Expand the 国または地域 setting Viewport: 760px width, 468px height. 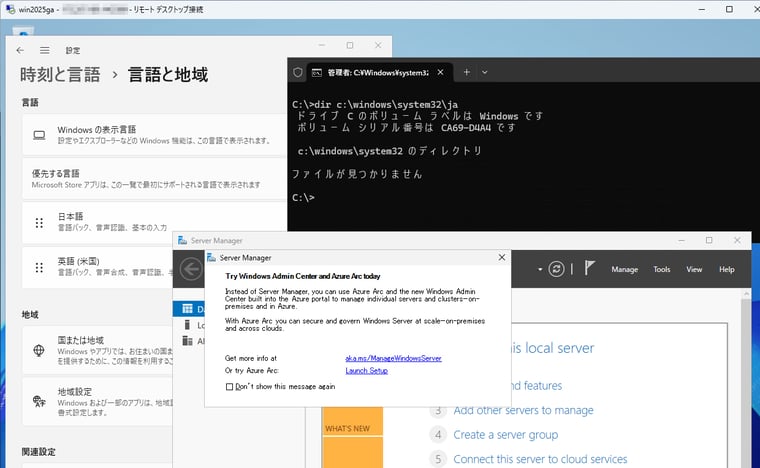(x=98, y=350)
